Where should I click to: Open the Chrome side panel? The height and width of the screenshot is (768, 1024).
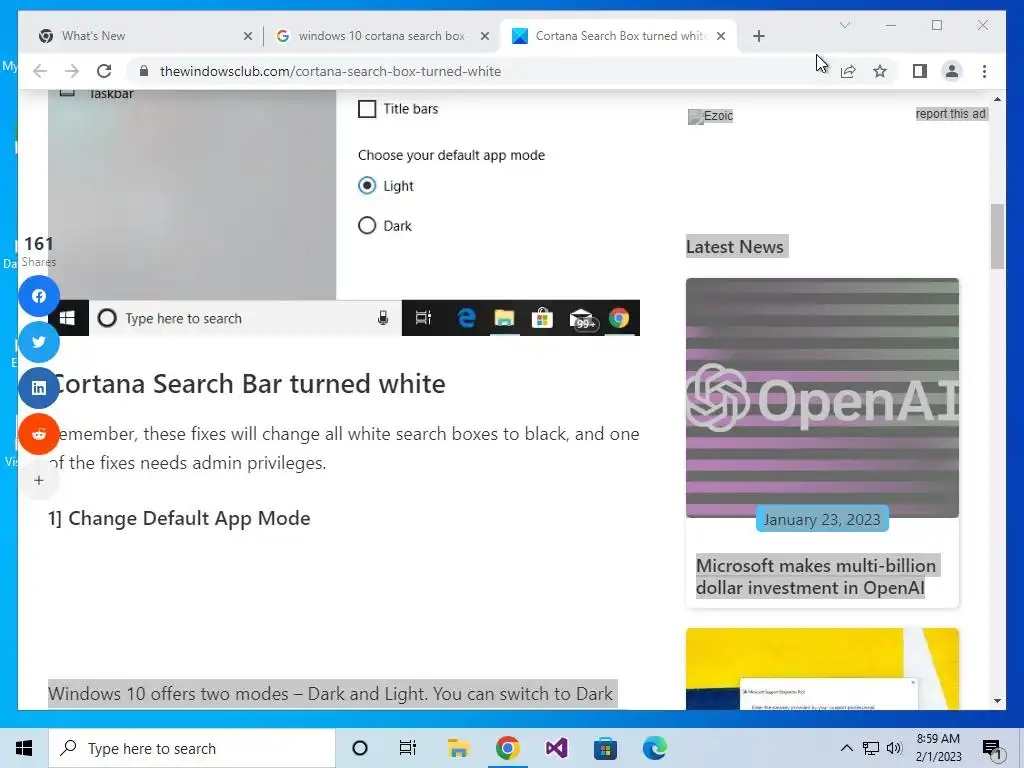point(920,71)
